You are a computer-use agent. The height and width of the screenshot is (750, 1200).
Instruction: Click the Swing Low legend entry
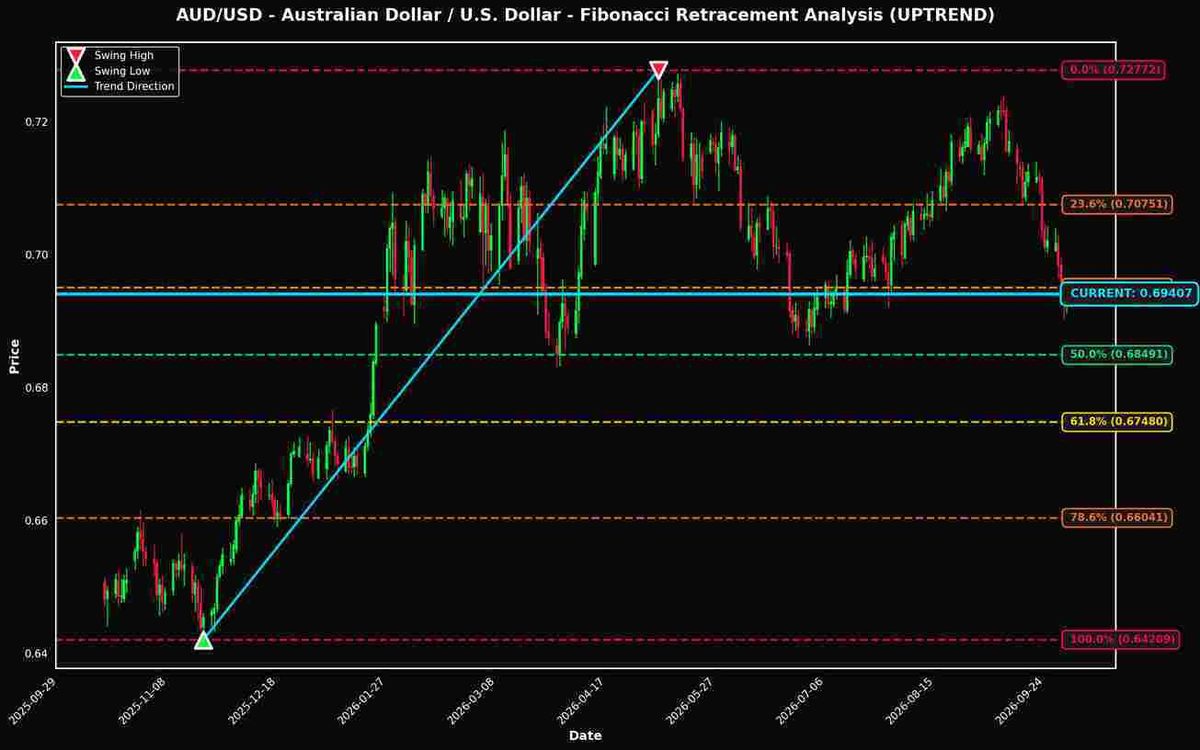106,71
